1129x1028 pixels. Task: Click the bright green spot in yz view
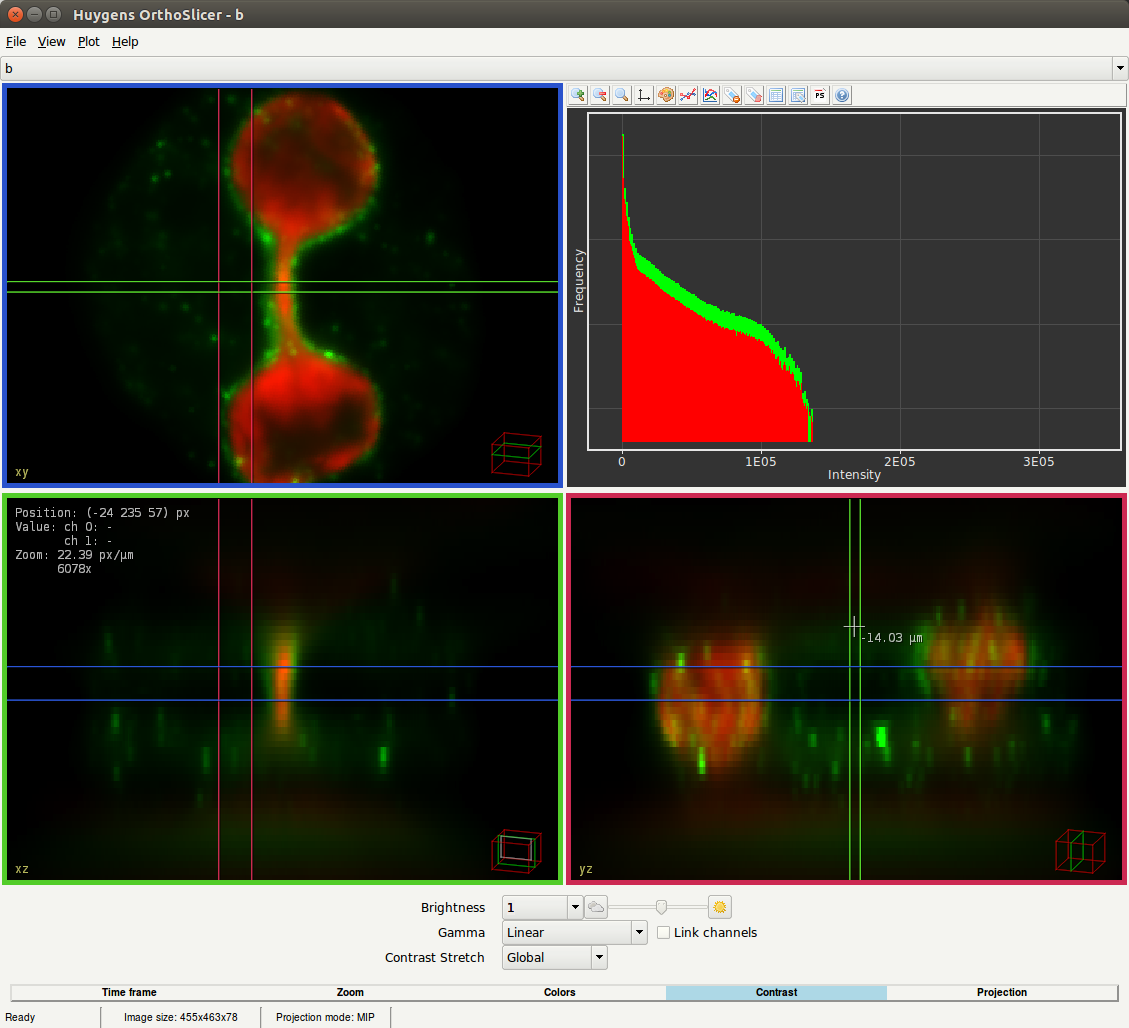(x=881, y=737)
